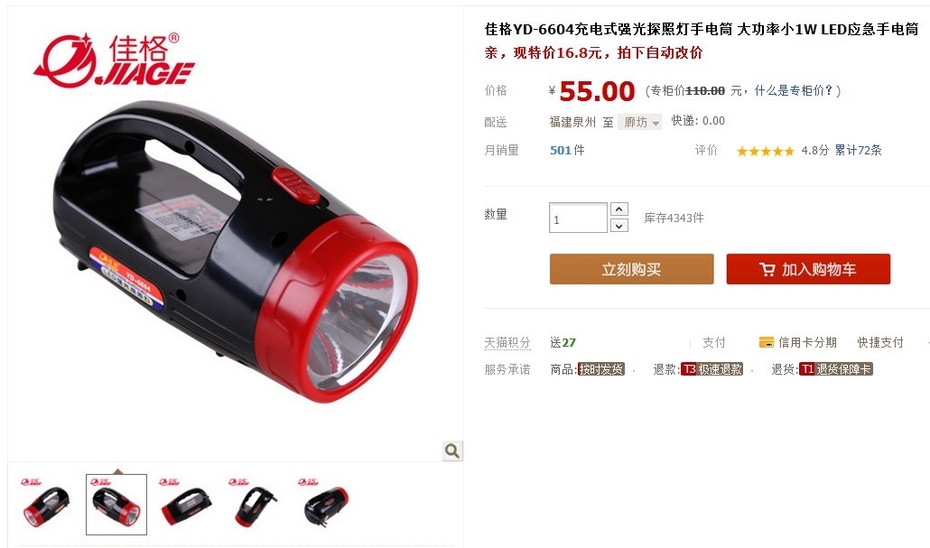Open the 什么是专柜价 link
The image size is (930, 548).
pos(794,91)
